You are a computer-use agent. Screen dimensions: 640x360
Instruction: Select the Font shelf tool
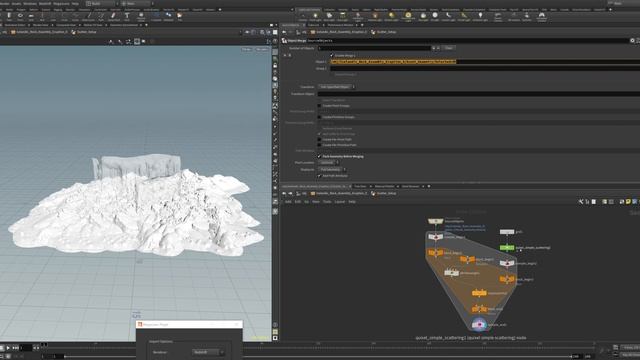pos(127,16)
